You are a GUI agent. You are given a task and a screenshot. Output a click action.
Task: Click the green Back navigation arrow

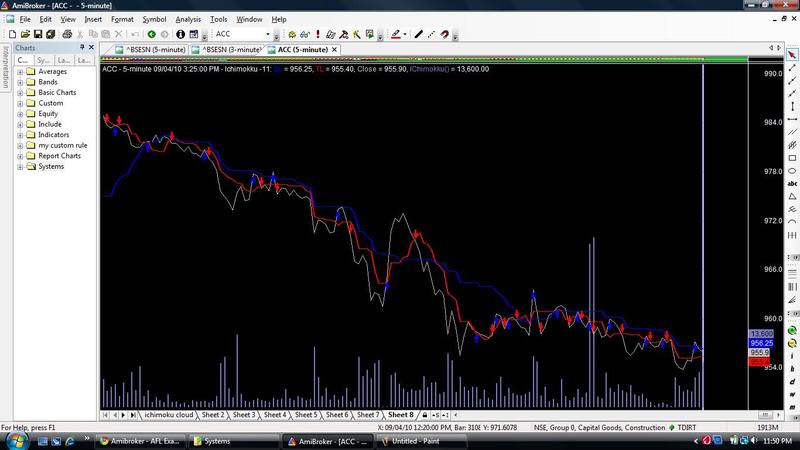click(x=152, y=34)
